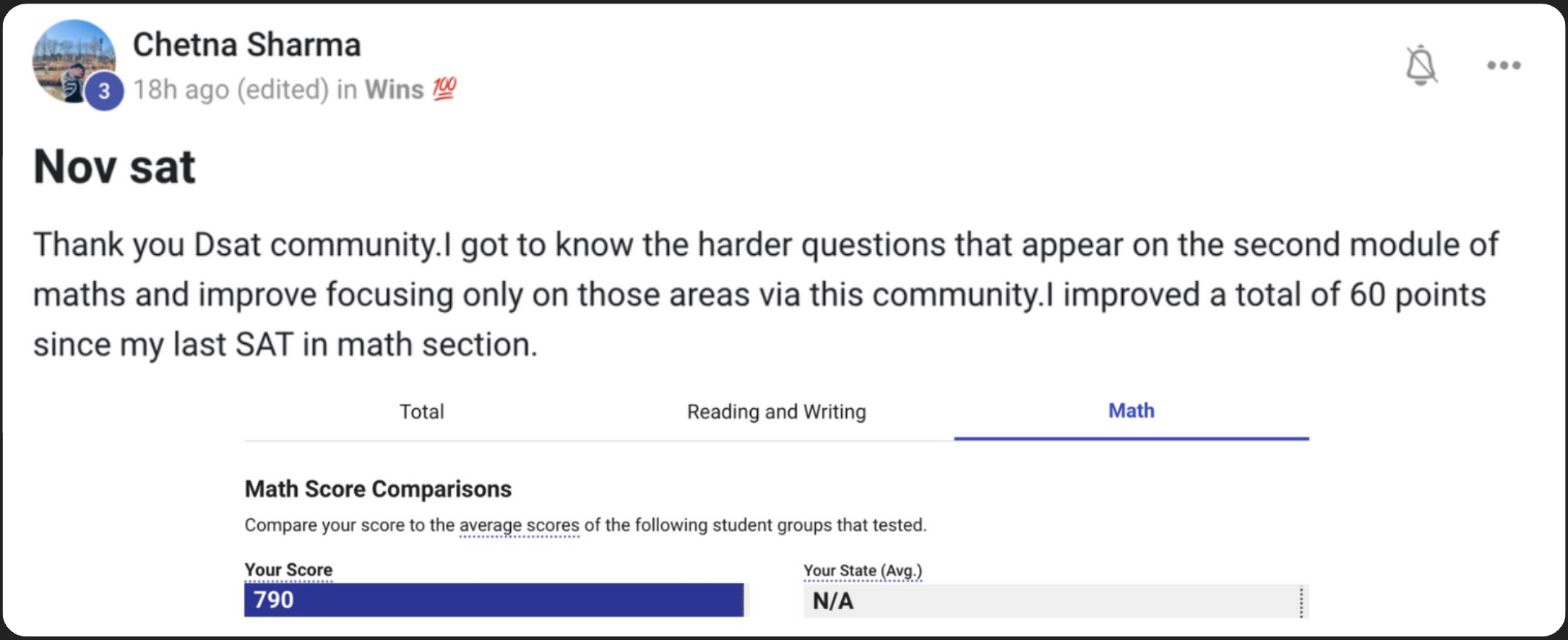Click the Your State (Avg.) label
Viewport: 1568px width, 640px height.
coord(863,571)
